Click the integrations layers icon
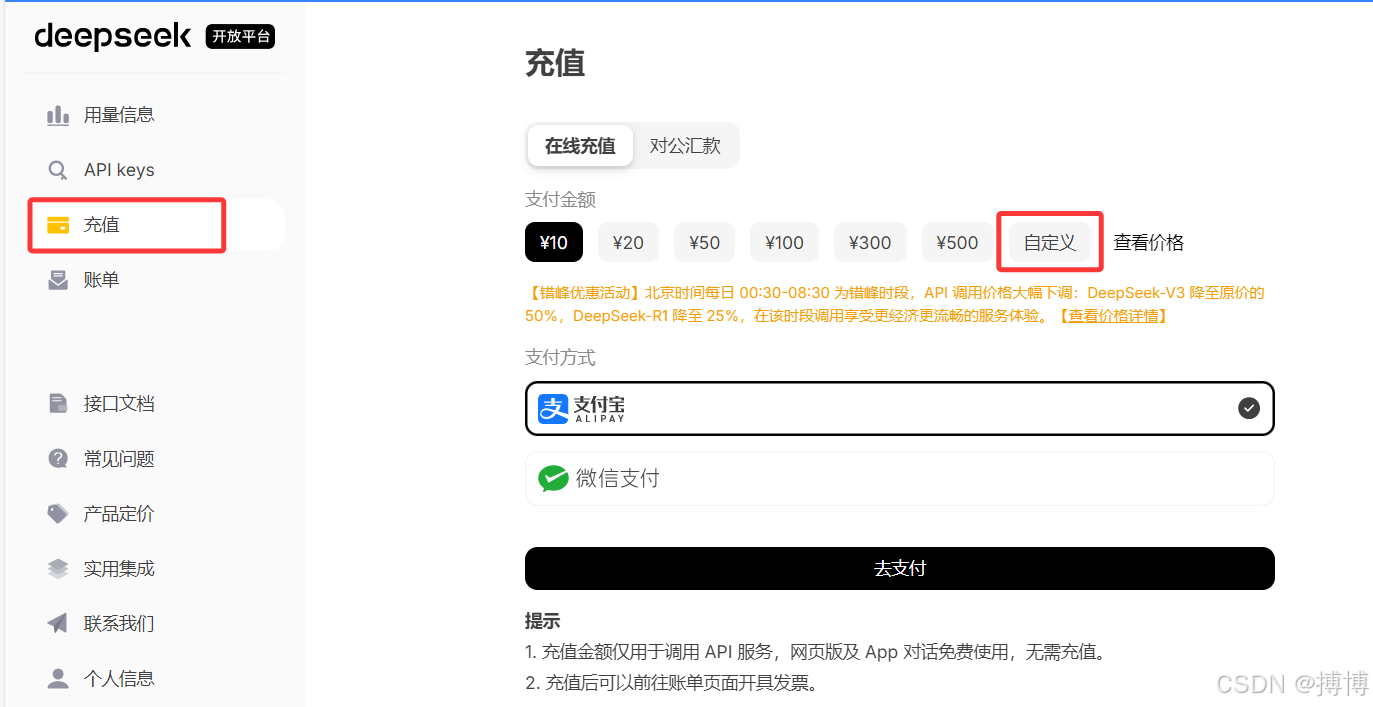Screen dimensions: 1373x707 point(58,569)
